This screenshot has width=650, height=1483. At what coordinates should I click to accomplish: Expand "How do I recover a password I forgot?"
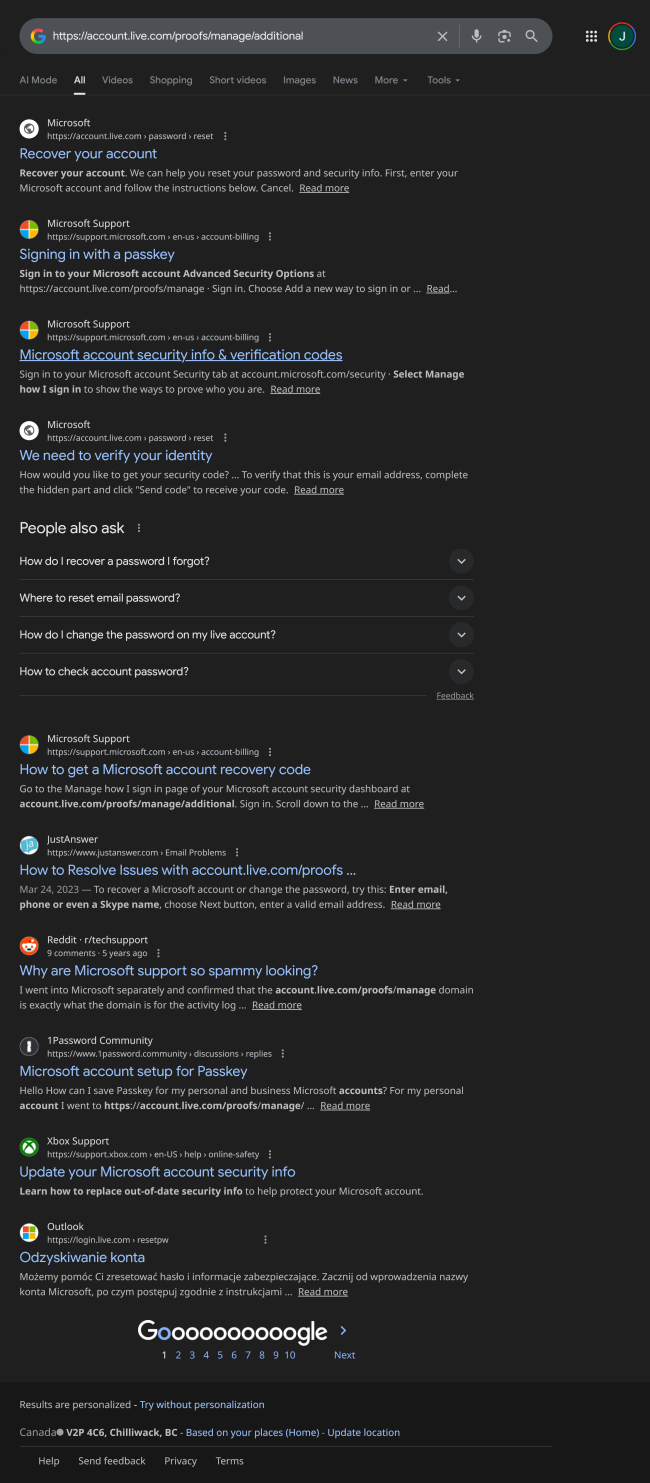(x=461, y=561)
